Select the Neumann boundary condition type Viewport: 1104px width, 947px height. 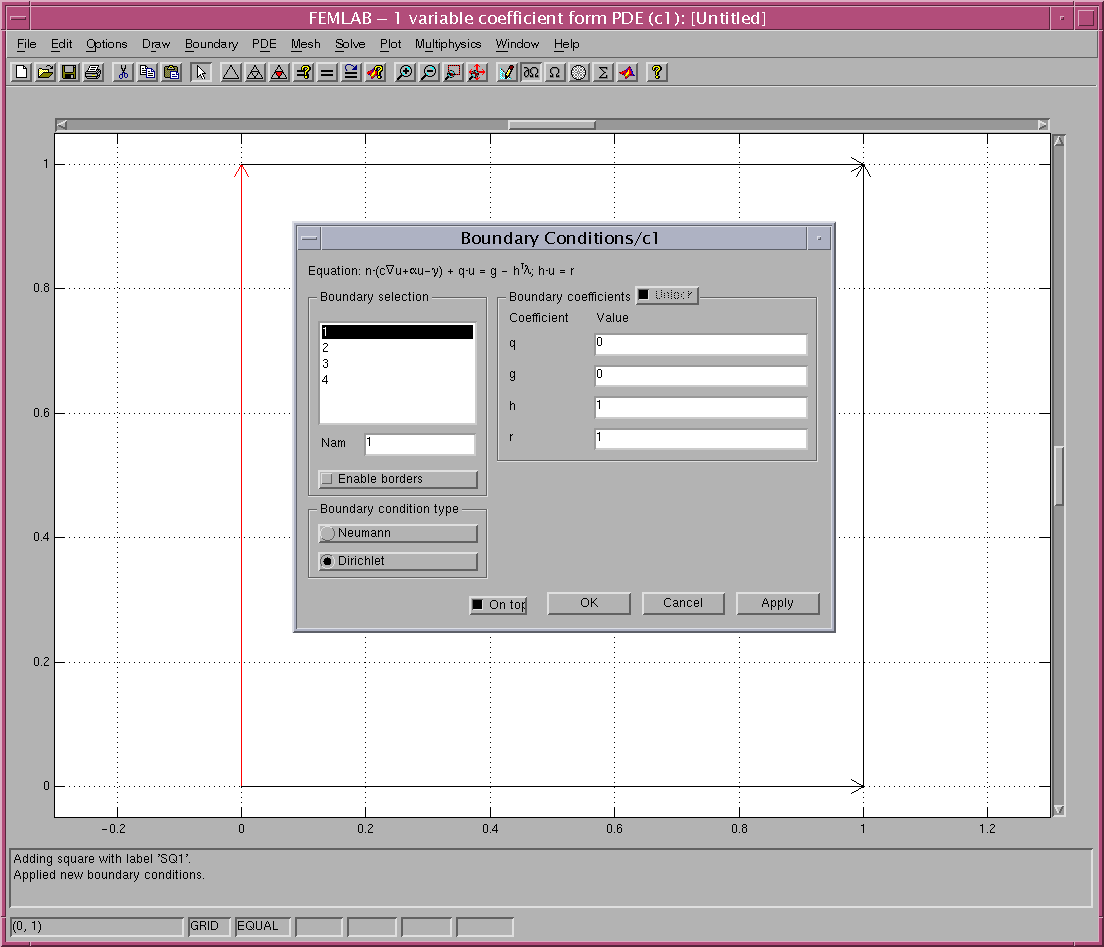(x=398, y=533)
